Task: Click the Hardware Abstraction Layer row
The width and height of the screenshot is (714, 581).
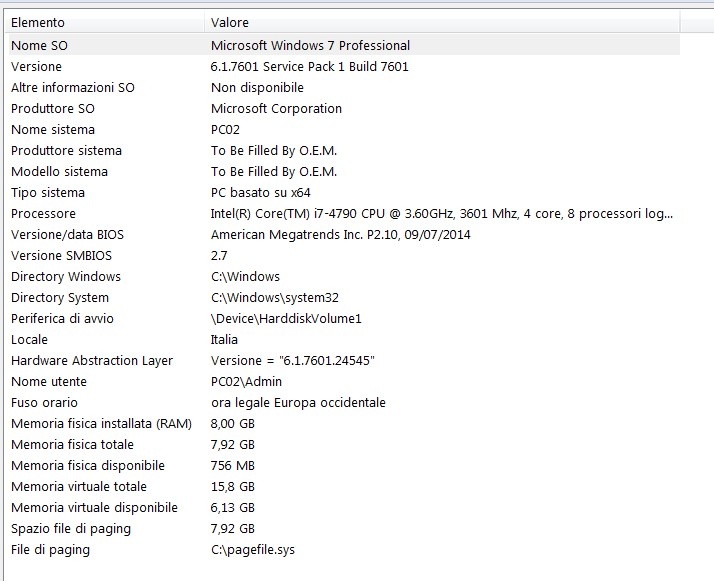Action: (x=92, y=360)
